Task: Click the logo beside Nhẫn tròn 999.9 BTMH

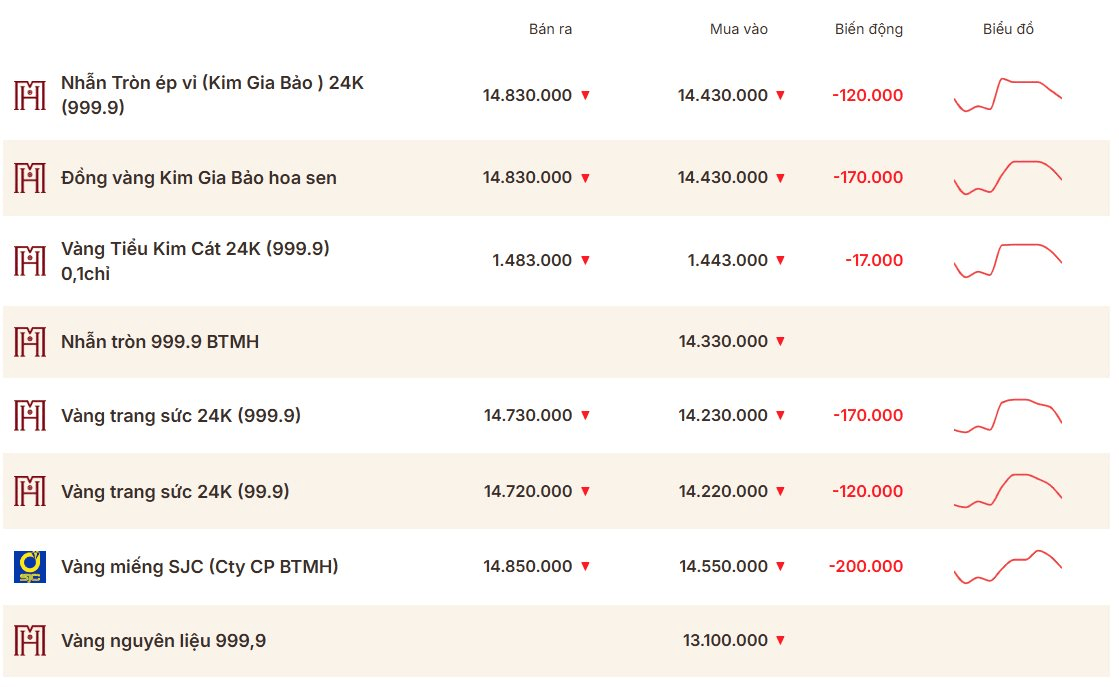Action: point(30,342)
